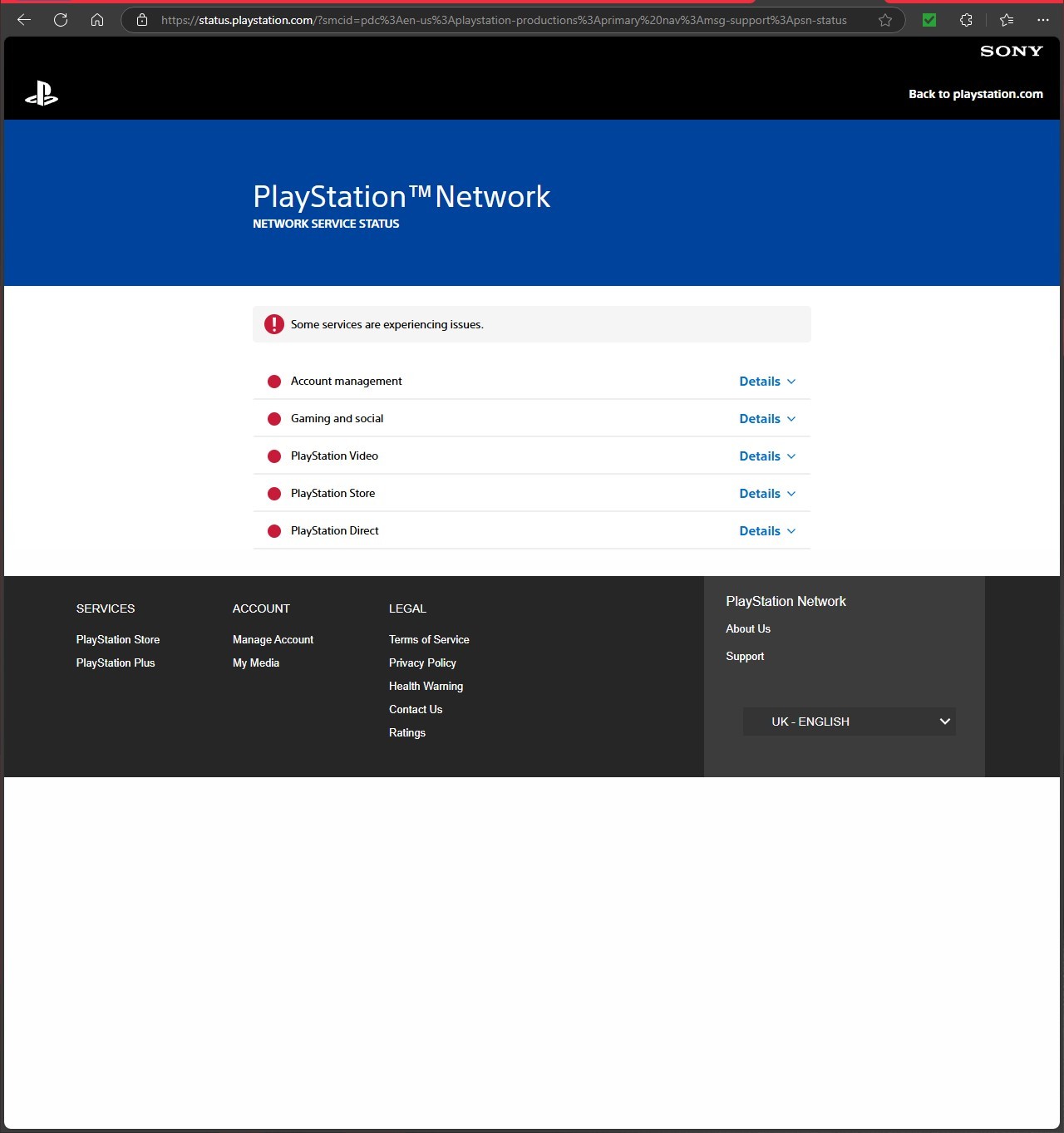
Task: Expand Details for Gaming and social
Action: click(767, 419)
